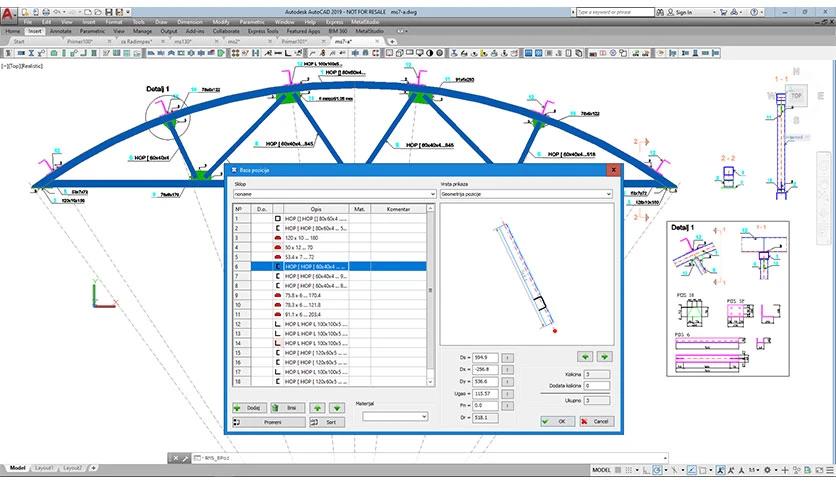
Task: Toggle grid display in the status bar
Action: [629, 470]
